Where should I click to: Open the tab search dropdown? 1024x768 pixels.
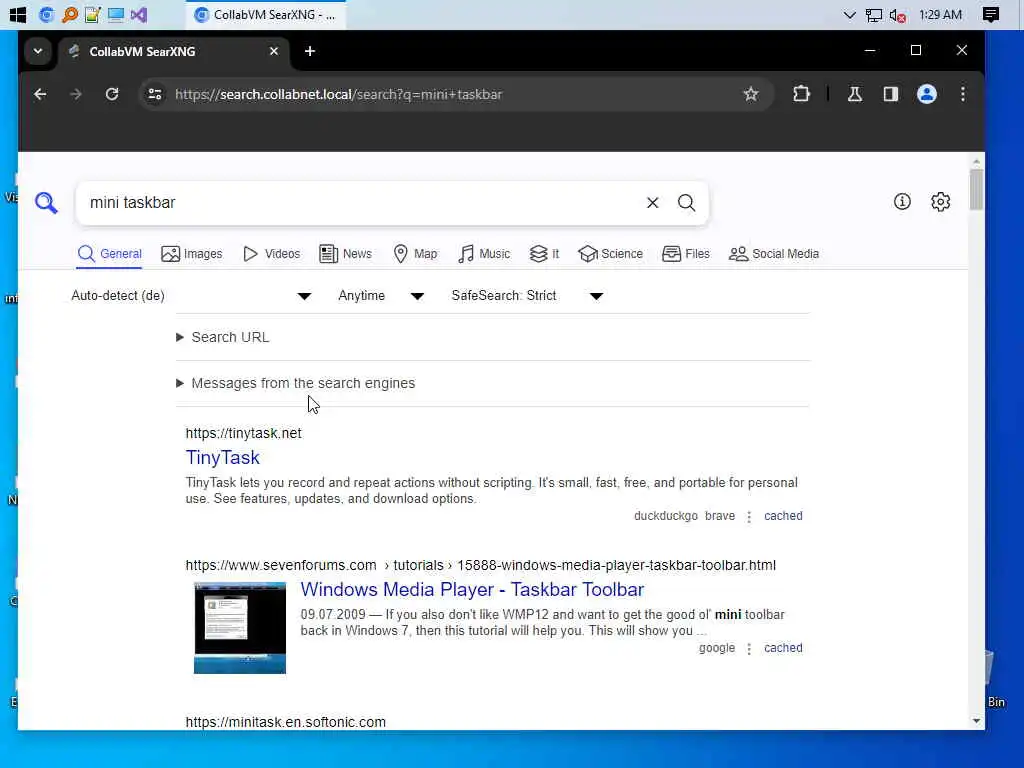pyautogui.click(x=38, y=51)
